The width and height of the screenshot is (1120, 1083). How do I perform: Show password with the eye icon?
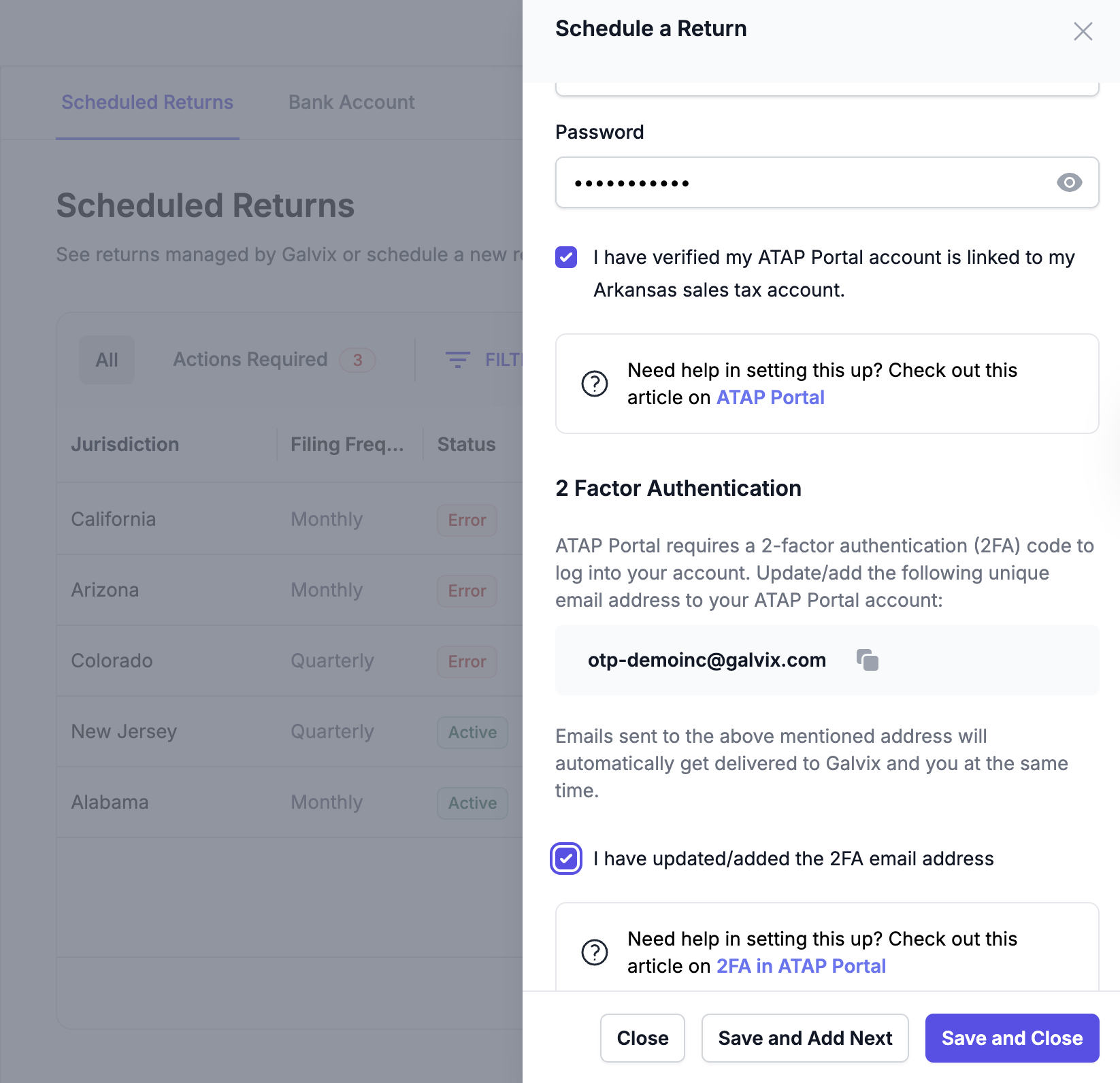click(1069, 182)
